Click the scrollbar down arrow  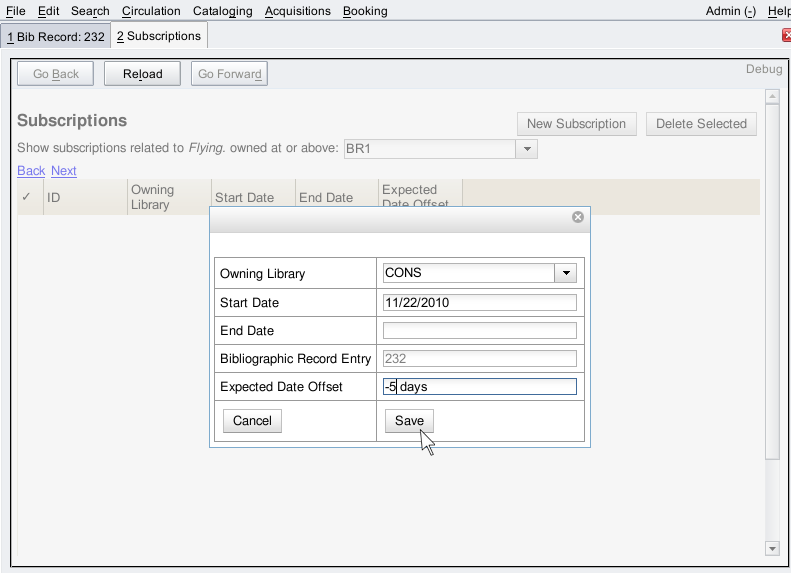coord(771,548)
